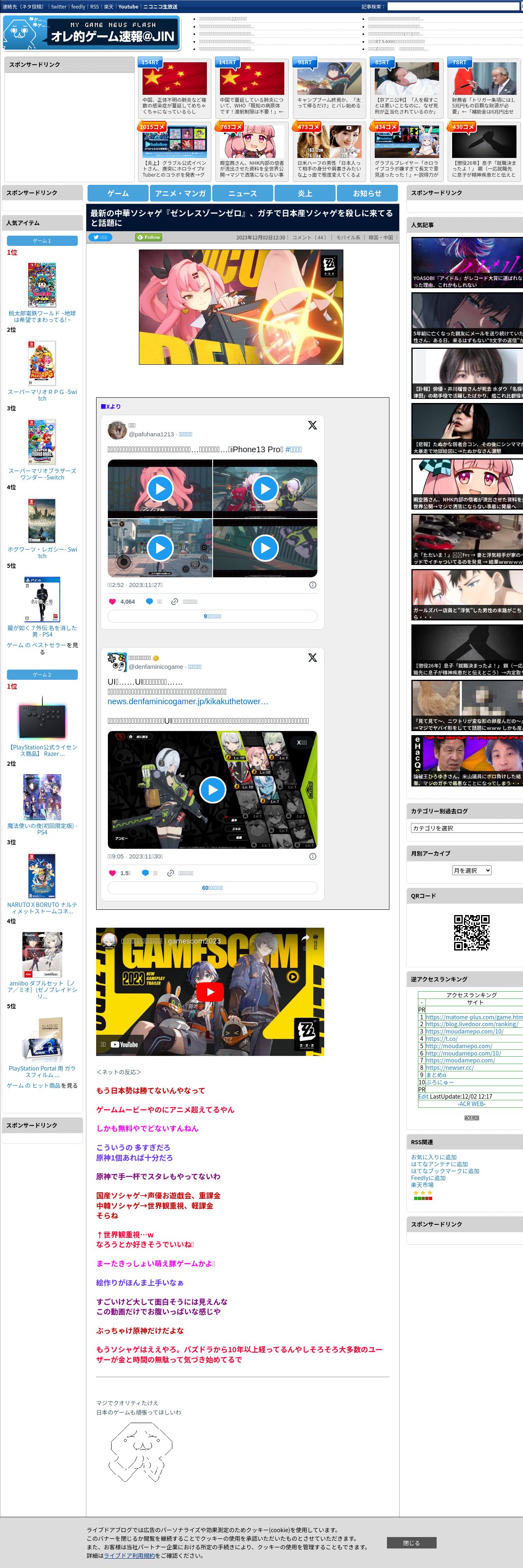Play the top-right video in pafuhana1213 tweet
The height and width of the screenshot is (1568, 523).
pos(265,489)
